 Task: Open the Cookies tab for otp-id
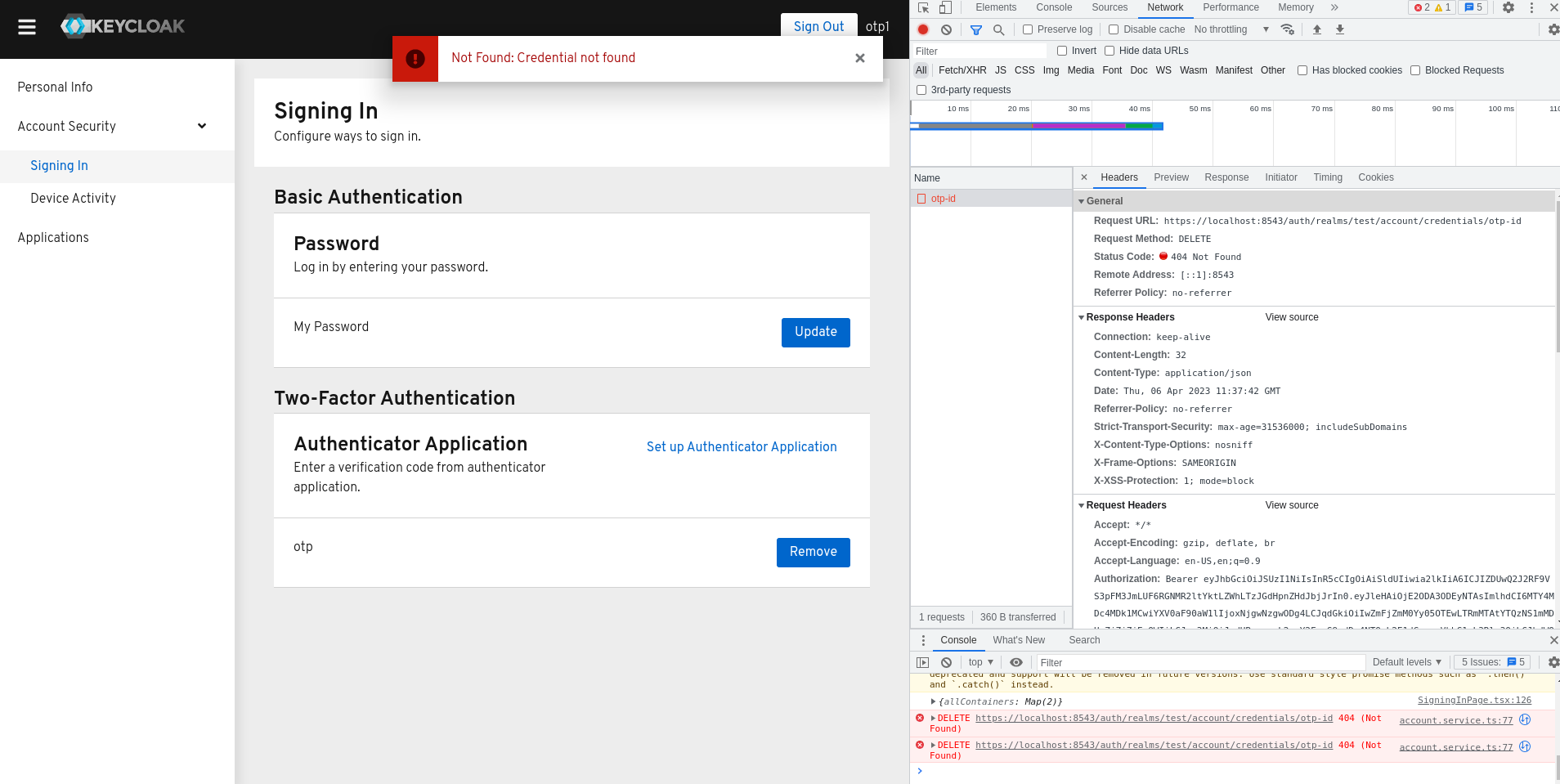pyautogui.click(x=1375, y=177)
